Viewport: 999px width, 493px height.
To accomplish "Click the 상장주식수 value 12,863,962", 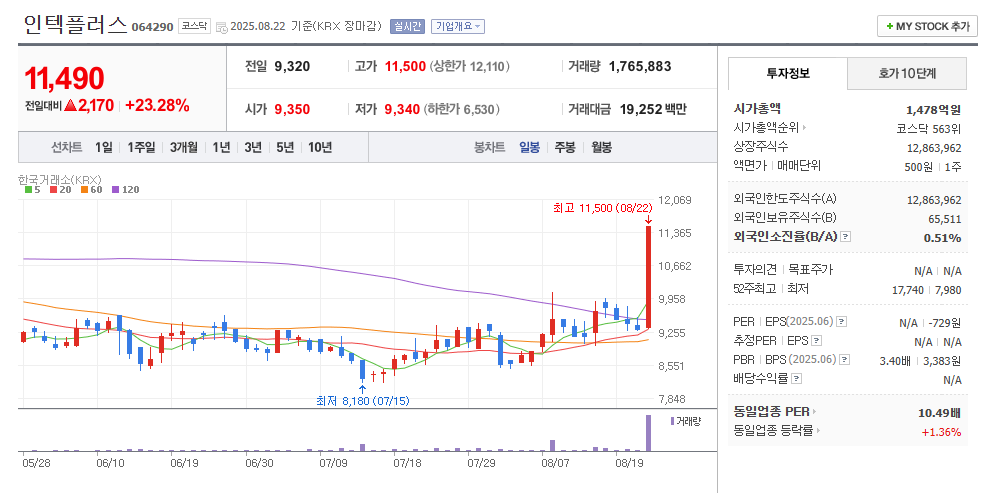I will click(x=934, y=148).
